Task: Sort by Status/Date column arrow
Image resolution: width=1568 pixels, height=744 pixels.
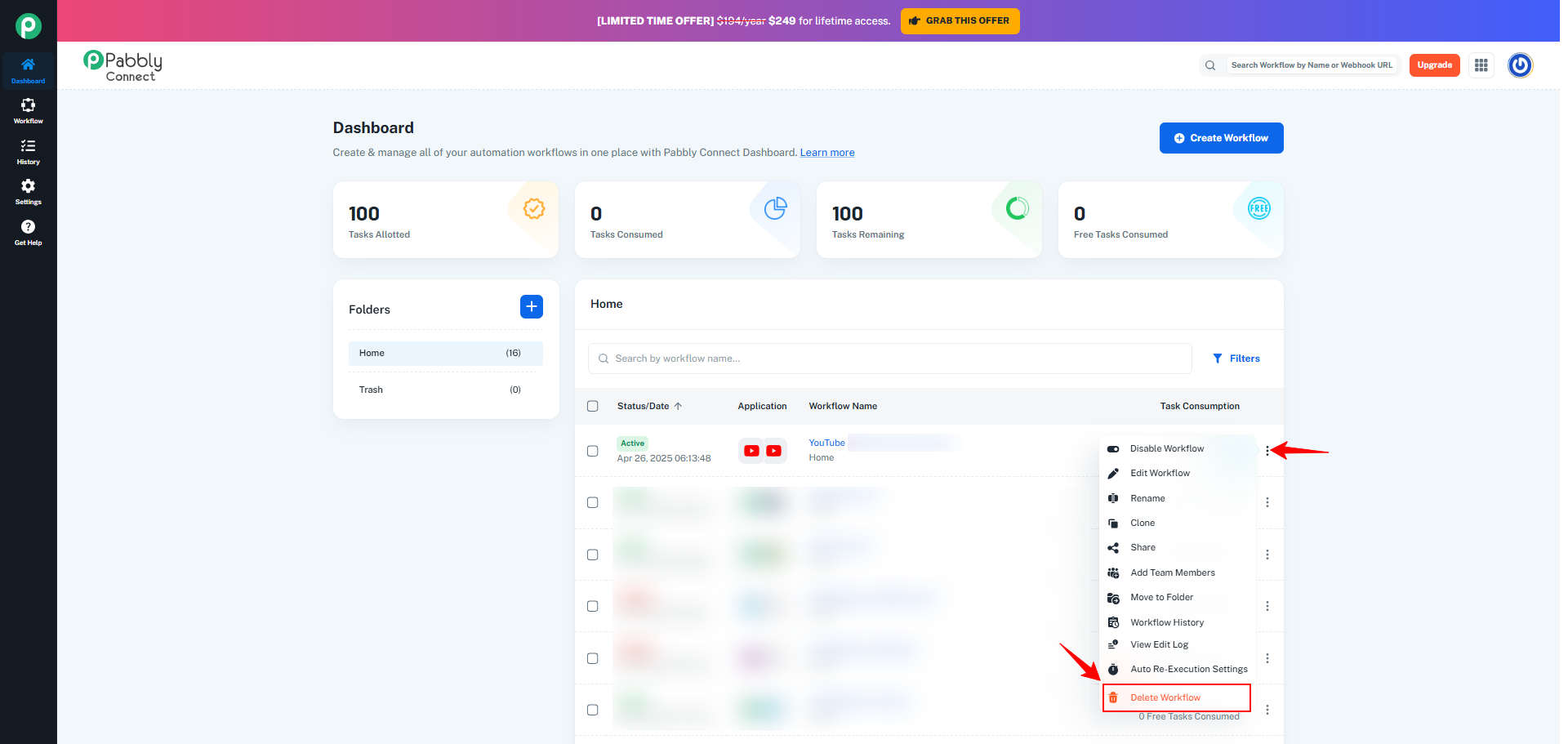Action: [x=678, y=406]
